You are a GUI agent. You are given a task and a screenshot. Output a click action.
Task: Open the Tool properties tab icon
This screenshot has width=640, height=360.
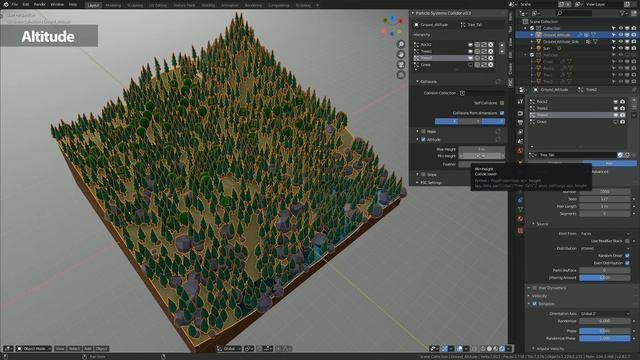[x=520, y=102]
